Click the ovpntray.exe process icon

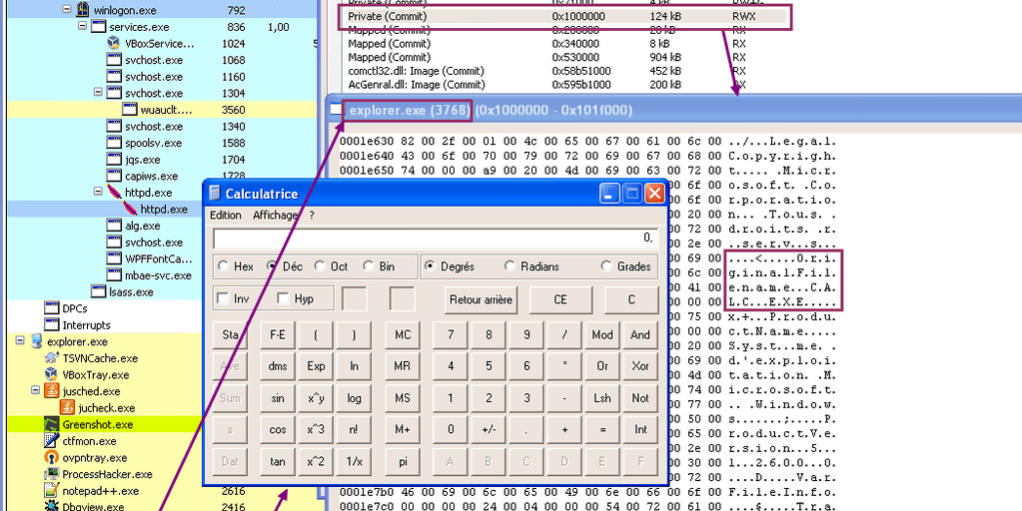coord(53,457)
